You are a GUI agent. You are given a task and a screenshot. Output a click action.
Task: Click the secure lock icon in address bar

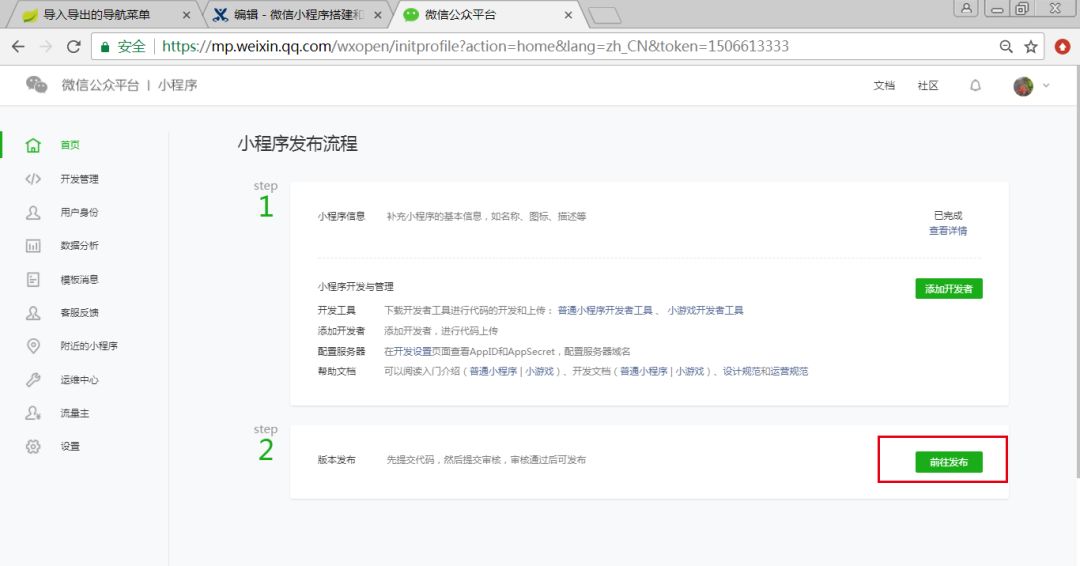[105, 47]
